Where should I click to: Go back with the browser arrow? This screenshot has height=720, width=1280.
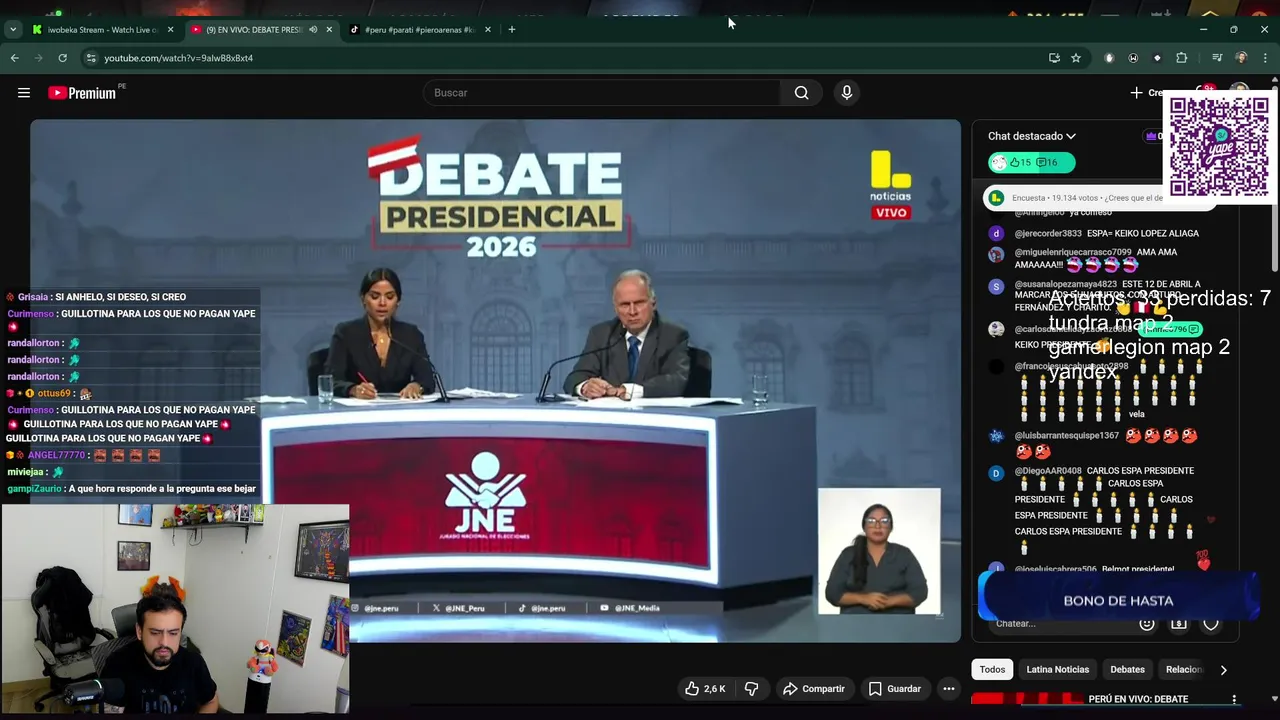(x=14, y=58)
